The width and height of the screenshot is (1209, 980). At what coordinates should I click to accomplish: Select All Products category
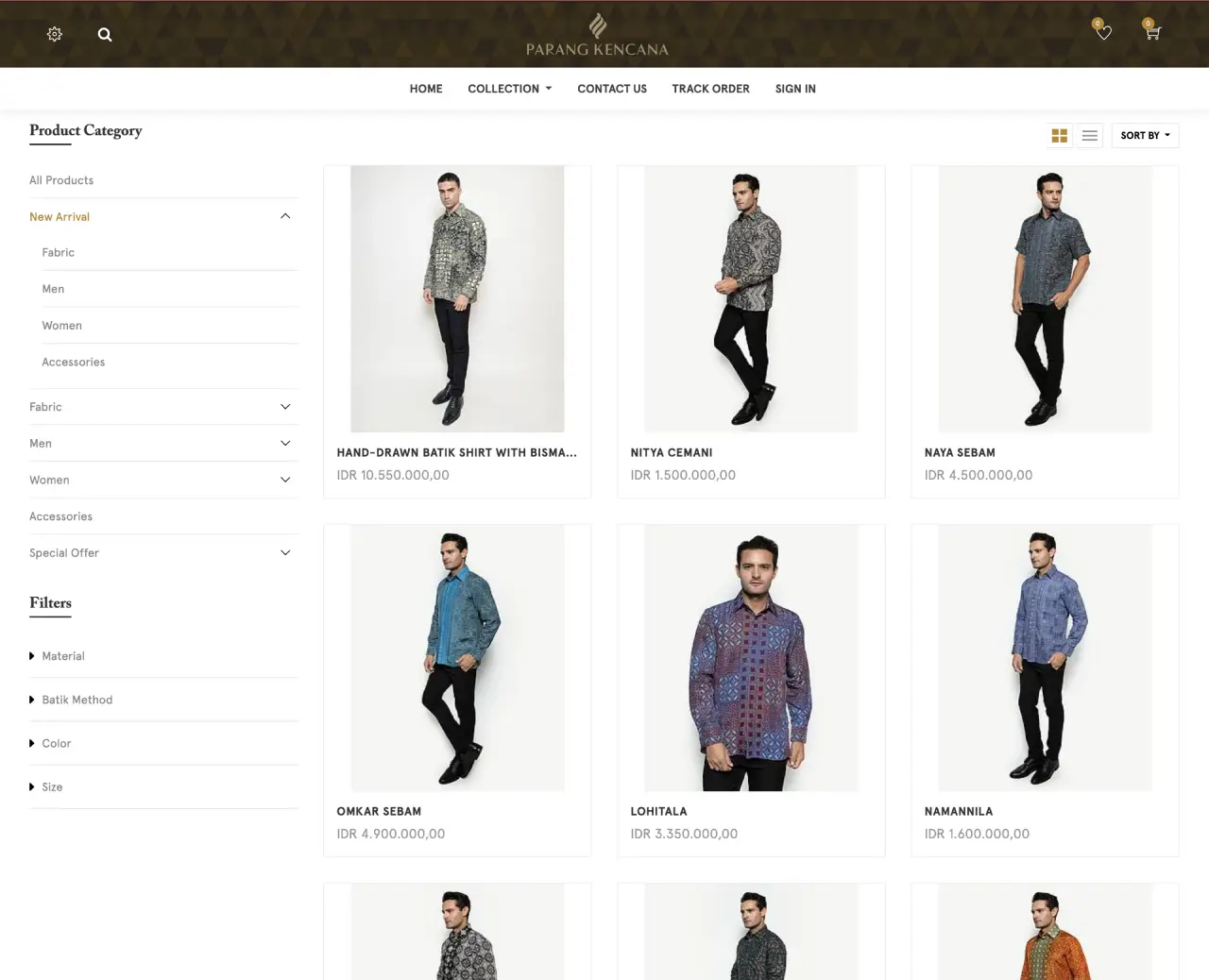coord(61,180)
